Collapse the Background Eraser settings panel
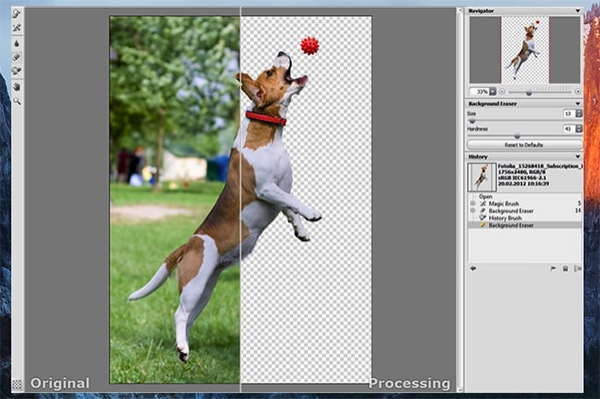 [577, 104]
